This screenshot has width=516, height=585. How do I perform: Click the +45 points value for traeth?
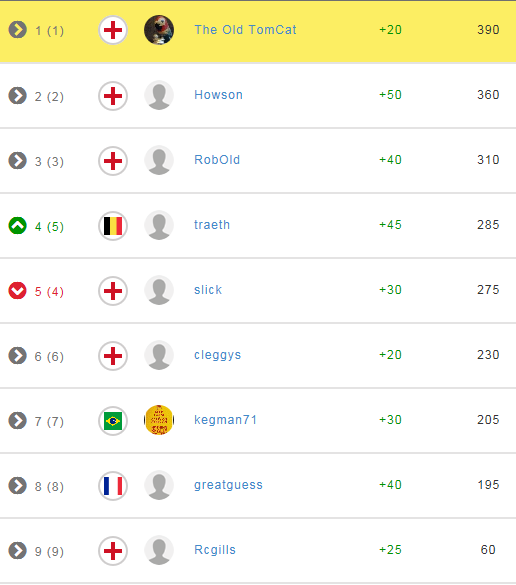point(390,225)
